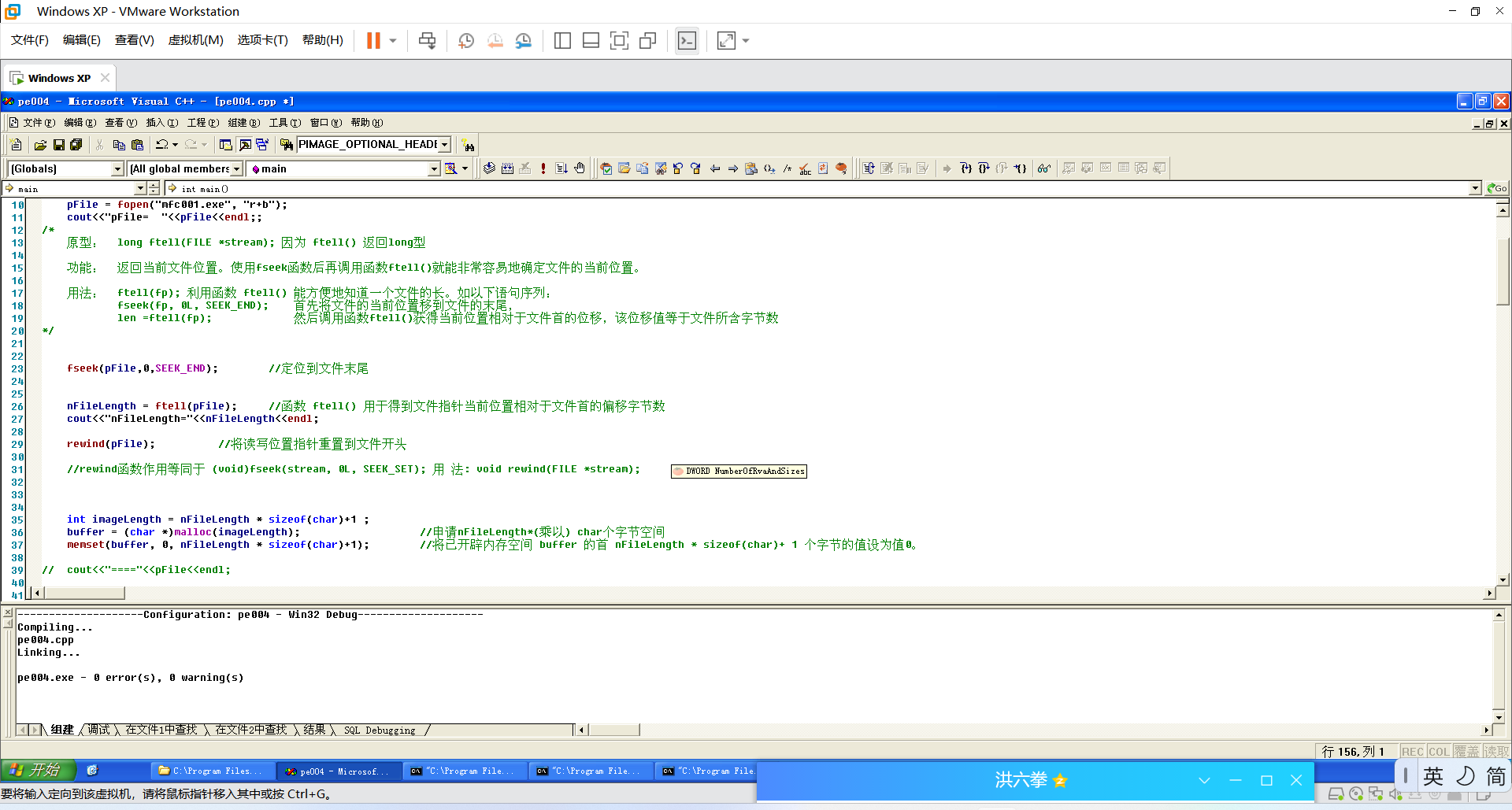Open the Visual C++ 工程(P) menu
Viewport: 1512px width, 810px height.
203,123
